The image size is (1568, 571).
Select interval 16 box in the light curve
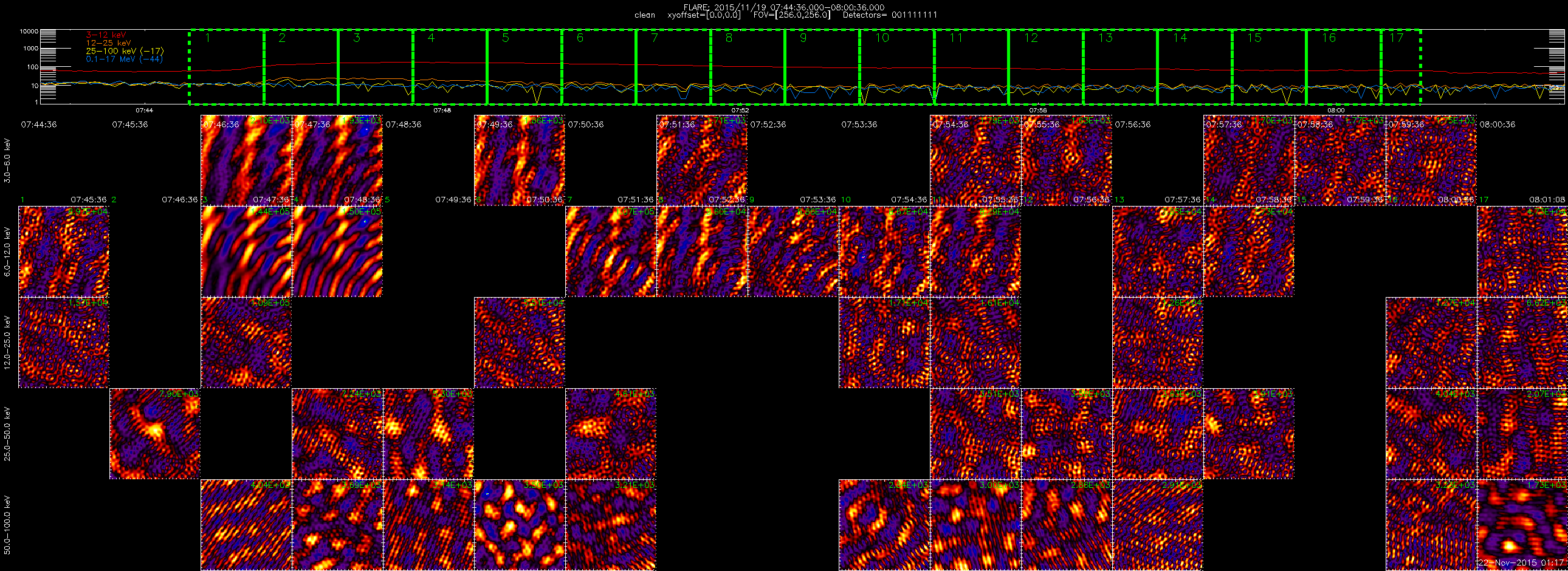(1343, 66)
